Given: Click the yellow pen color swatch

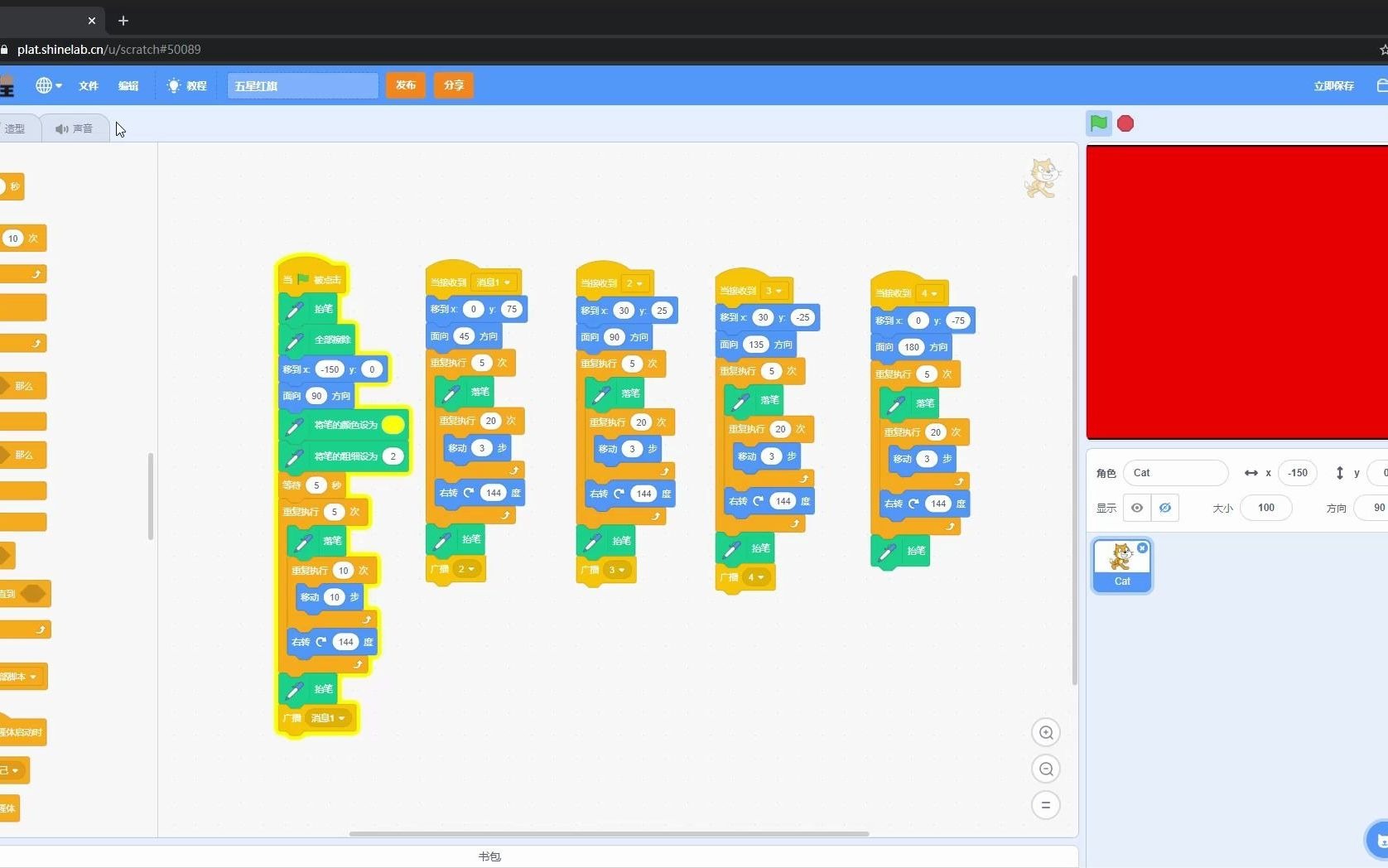Looking at the screenshot, I should click(x=393, y=425).
